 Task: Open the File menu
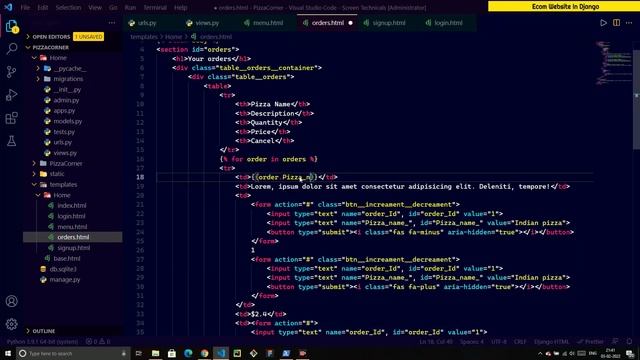click(x=25, y=7)
